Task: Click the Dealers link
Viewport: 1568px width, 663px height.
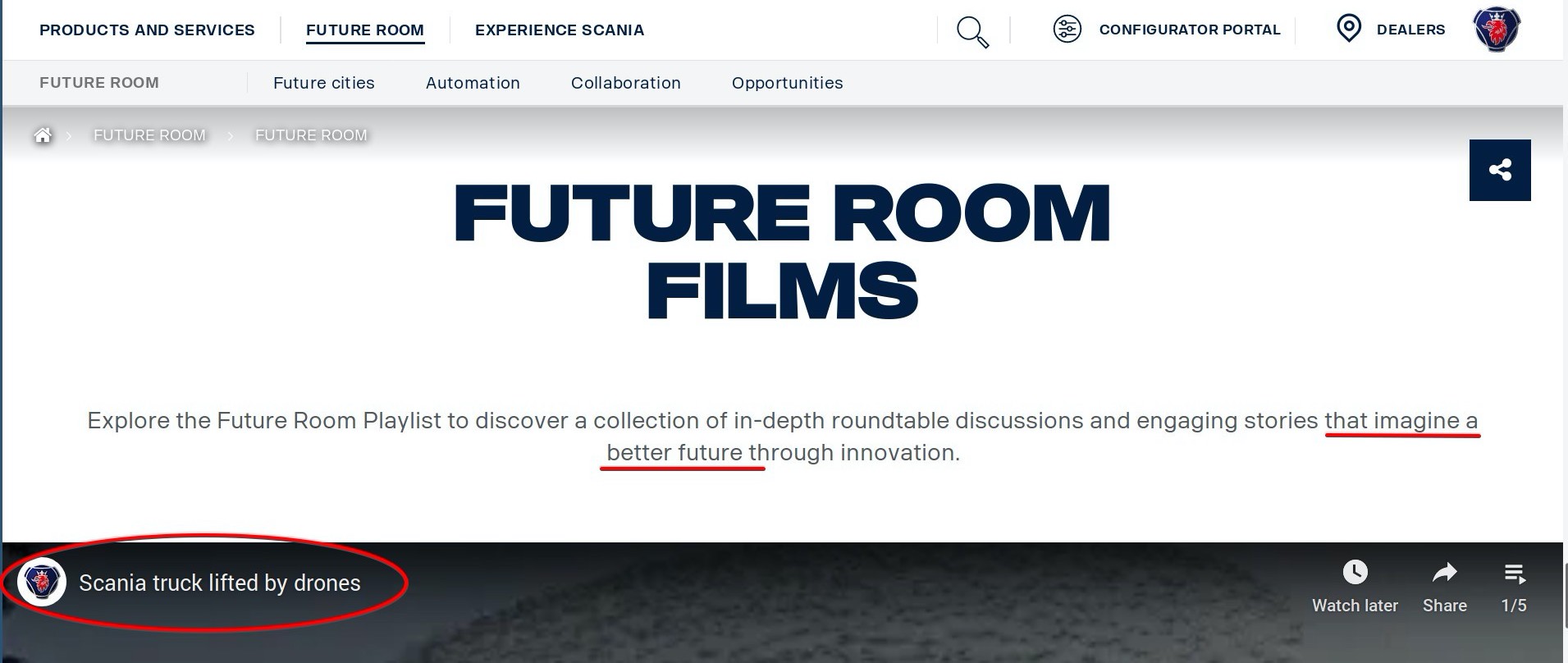Action: coord(1410,30)
